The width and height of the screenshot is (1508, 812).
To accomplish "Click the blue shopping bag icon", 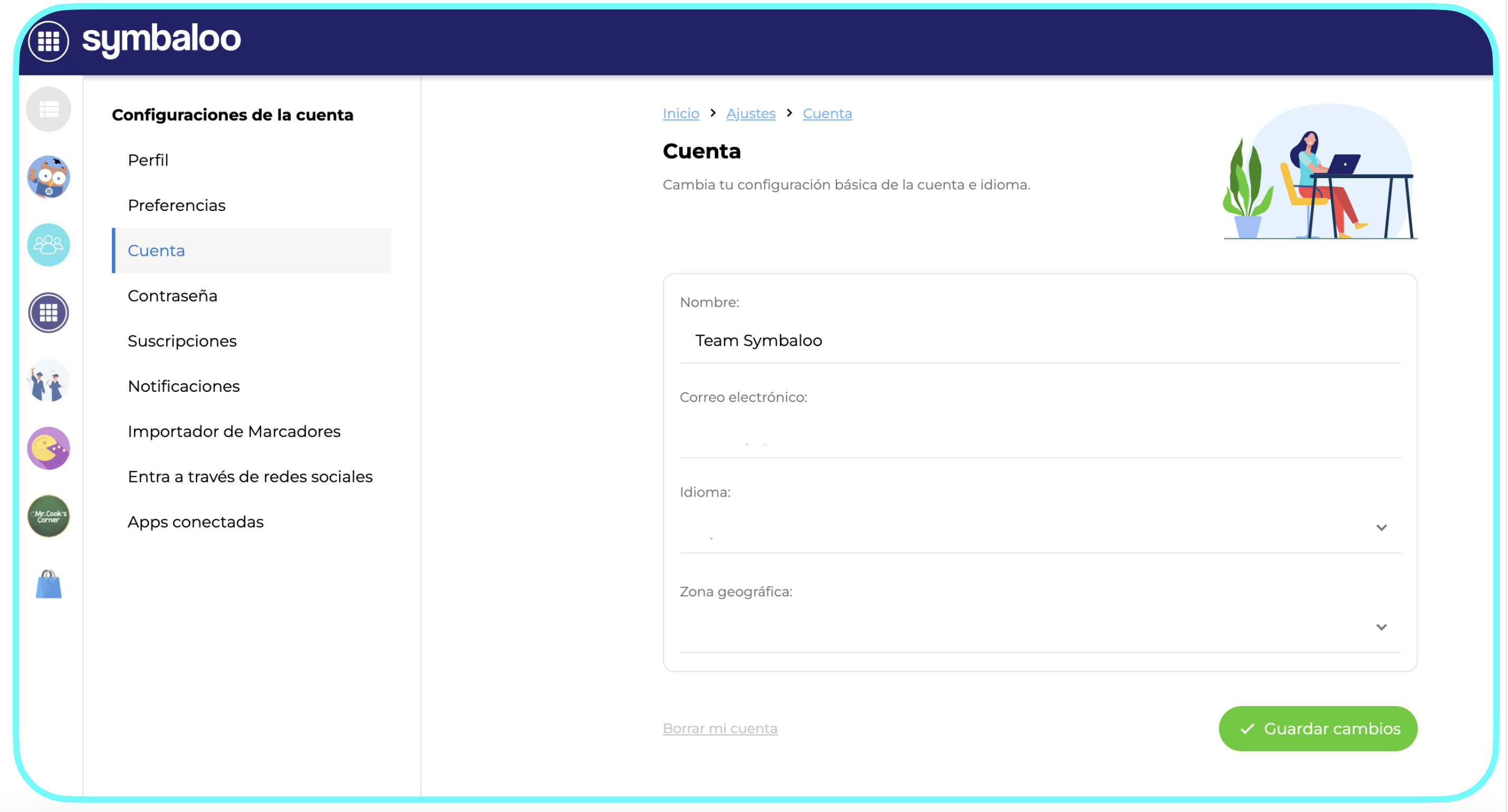I will click(49, 584).
